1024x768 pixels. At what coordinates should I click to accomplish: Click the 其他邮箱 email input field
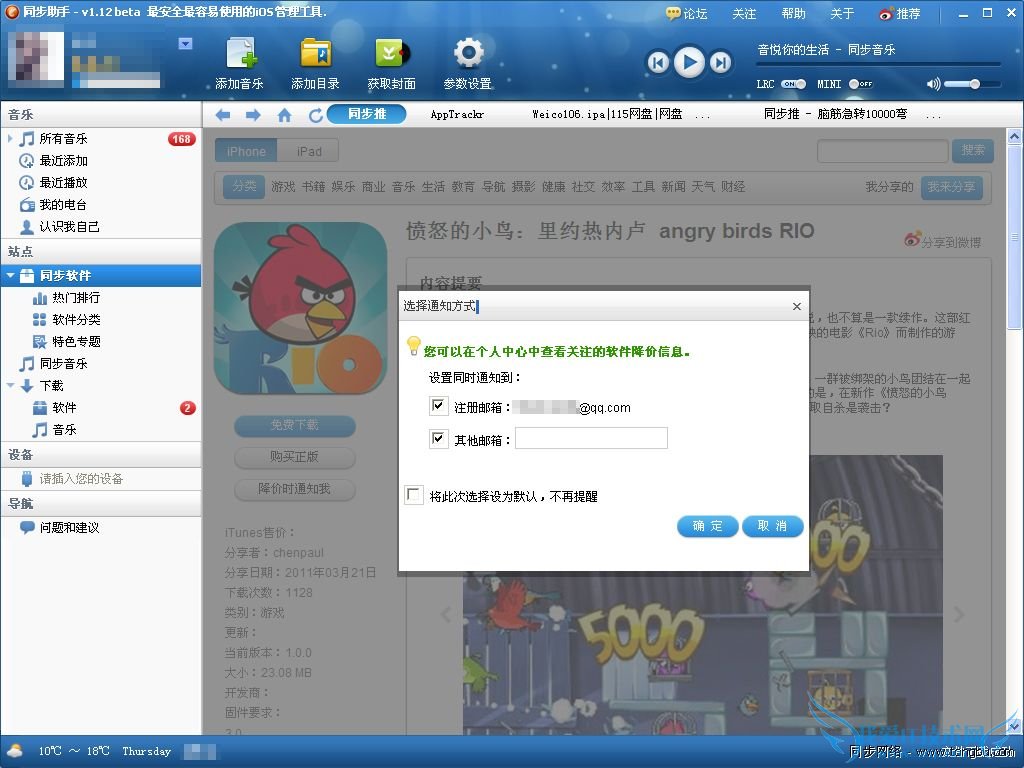click(x=591, y=438)
